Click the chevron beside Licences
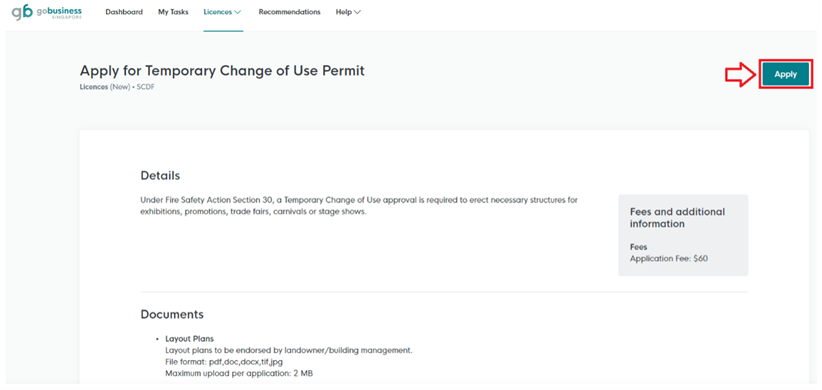This screenshot has height=390, width=822. (237, 12)
